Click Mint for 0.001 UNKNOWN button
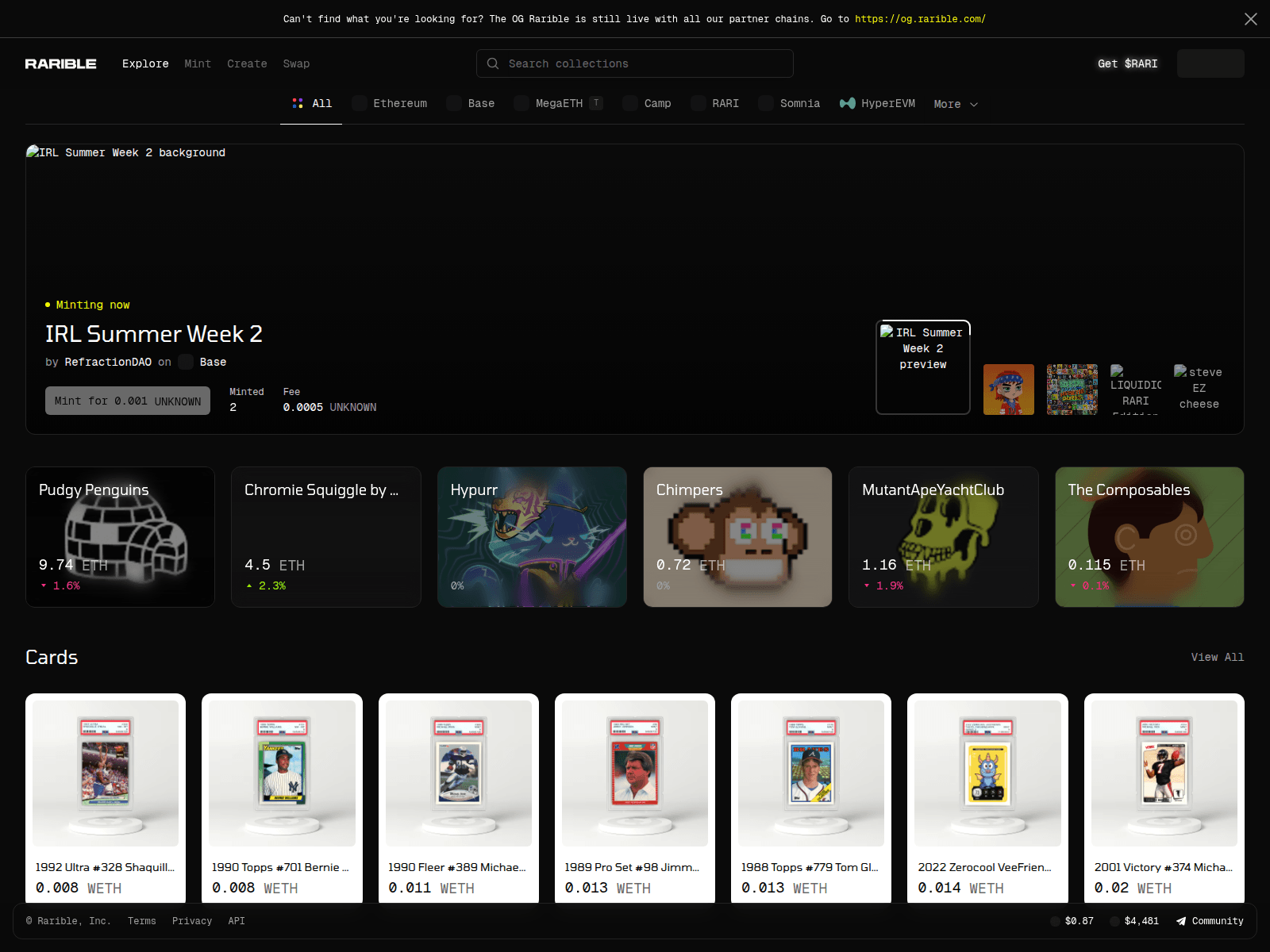The image size is (1270, 952). [x=128, y=401]
